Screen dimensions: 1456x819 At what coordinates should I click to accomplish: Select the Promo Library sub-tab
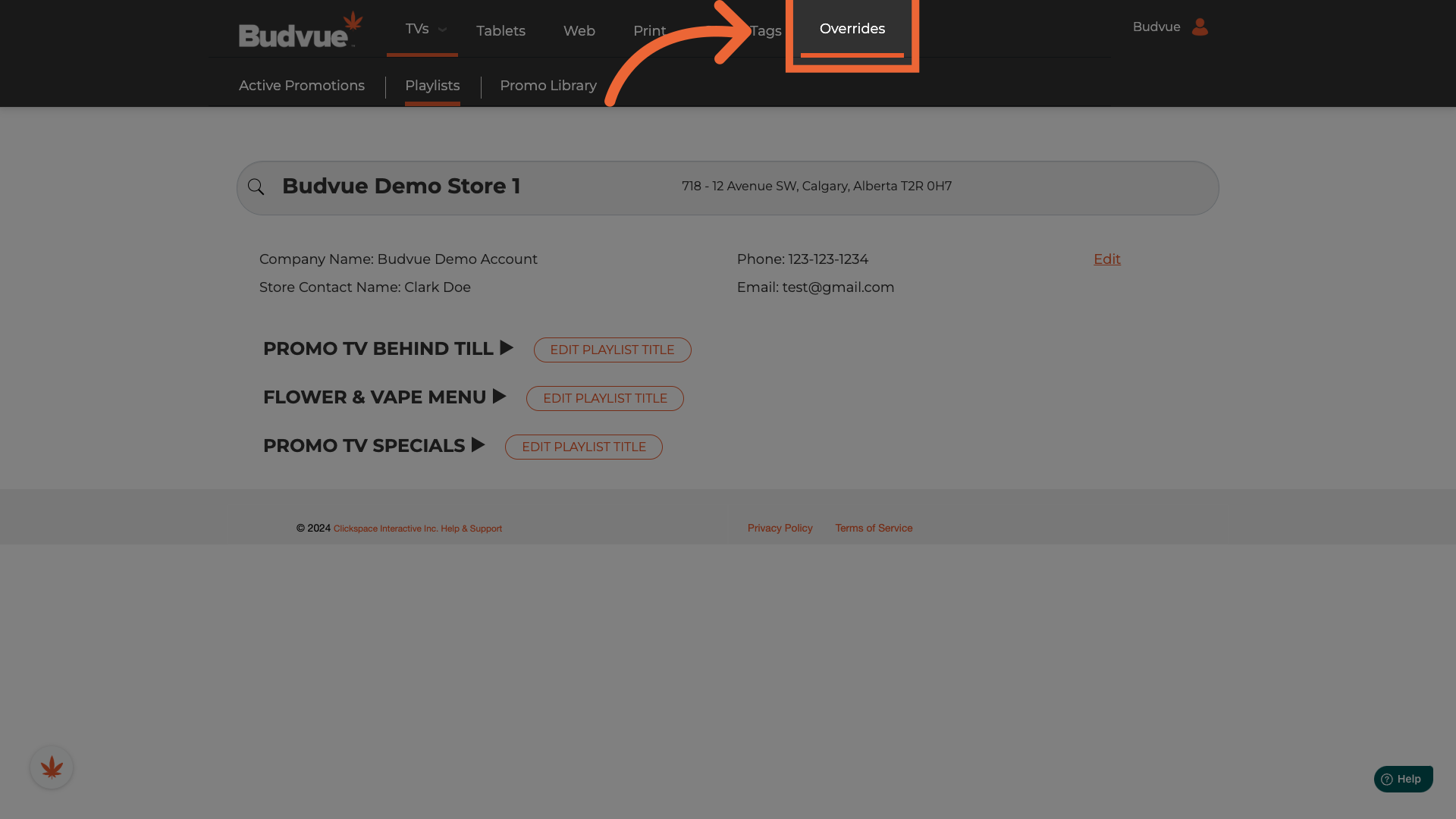pyautogui.click(x=548, y=86)
